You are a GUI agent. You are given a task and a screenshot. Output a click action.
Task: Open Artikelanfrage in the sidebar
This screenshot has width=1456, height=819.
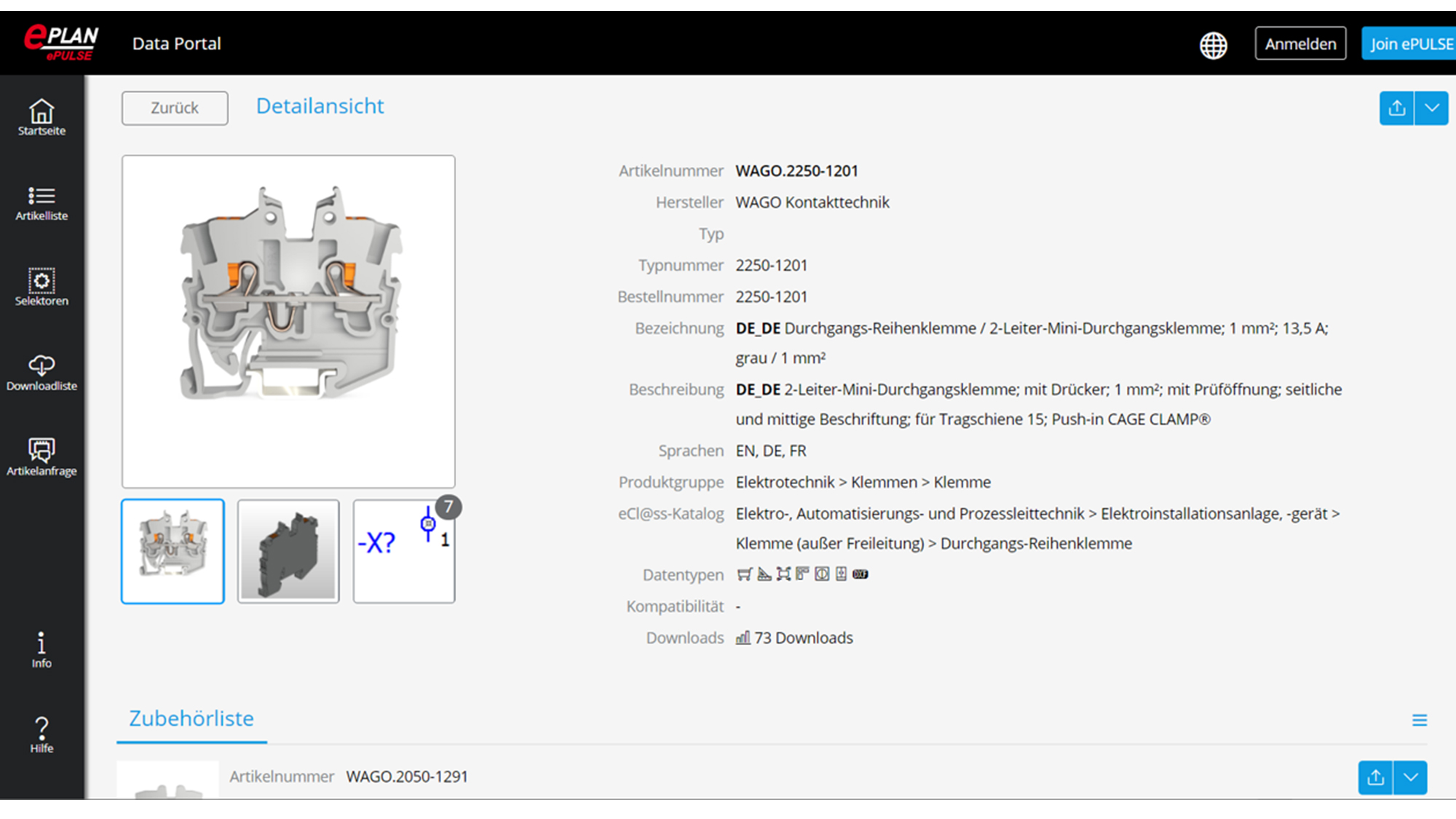click(41, 458)
